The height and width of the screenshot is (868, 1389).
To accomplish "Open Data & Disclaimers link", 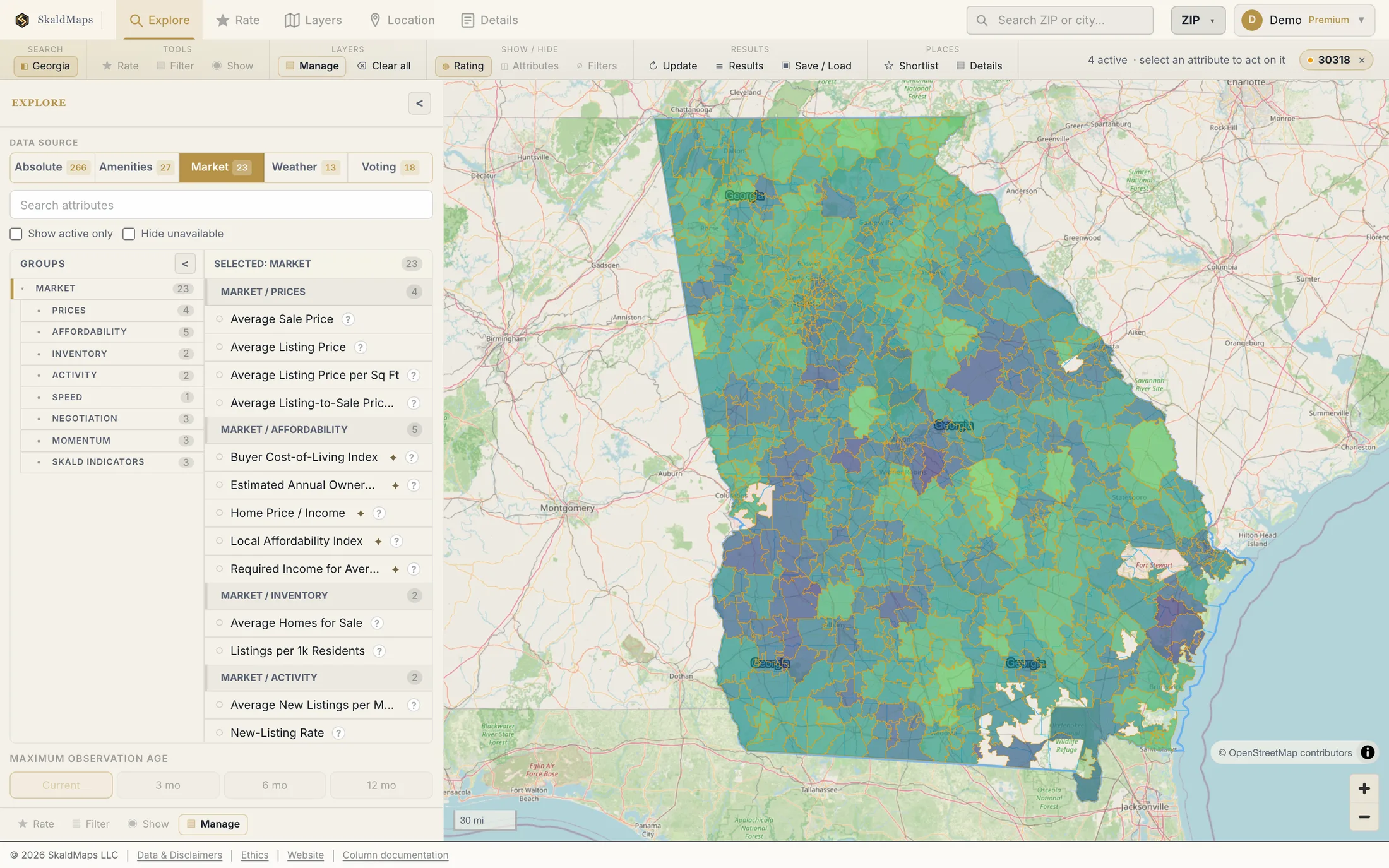I will (x=179, y=855).
